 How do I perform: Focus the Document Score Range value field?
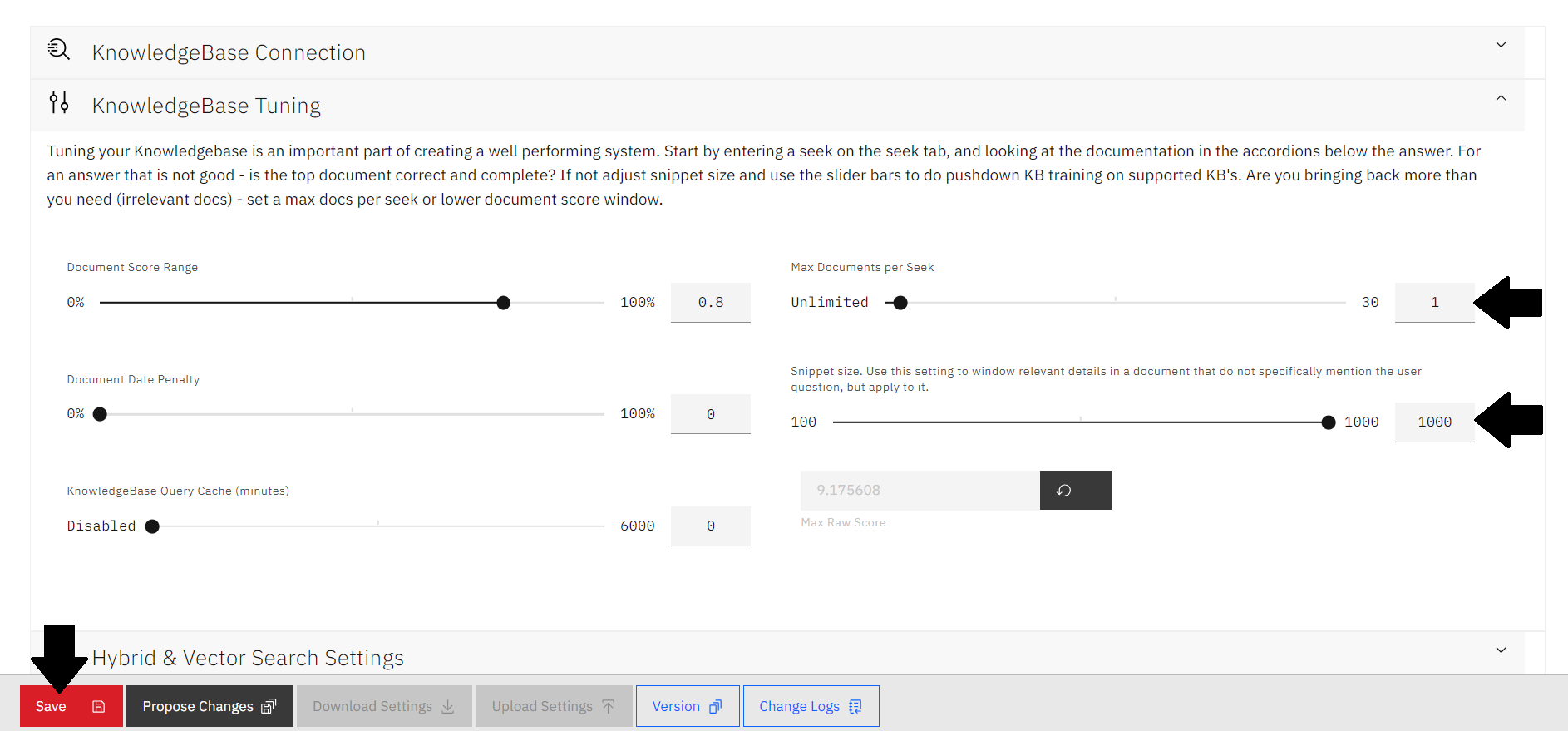(x=710, y=303)
